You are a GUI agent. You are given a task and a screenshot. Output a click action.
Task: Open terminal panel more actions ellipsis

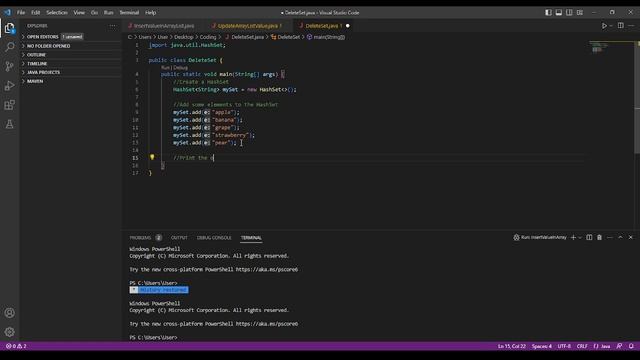(610, 238)
